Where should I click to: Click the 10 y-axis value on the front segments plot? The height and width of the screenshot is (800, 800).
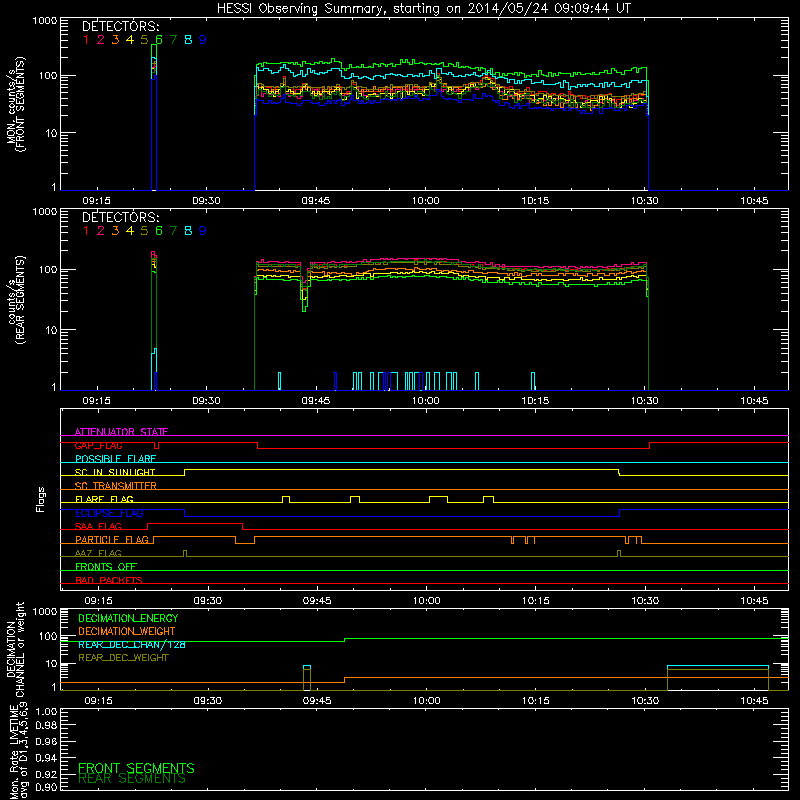51,133
